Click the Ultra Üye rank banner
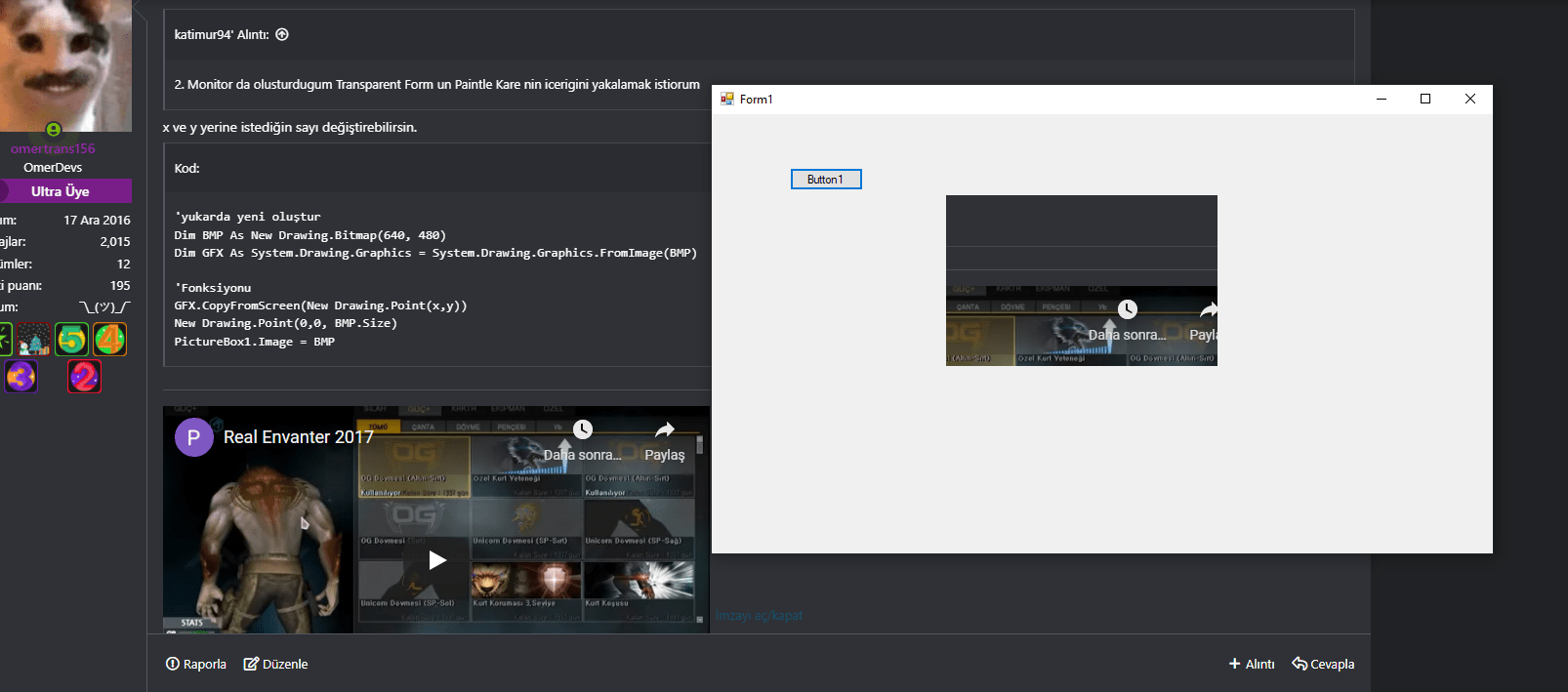The height and width of the screenshot is (692, 1568). [65, 191]
